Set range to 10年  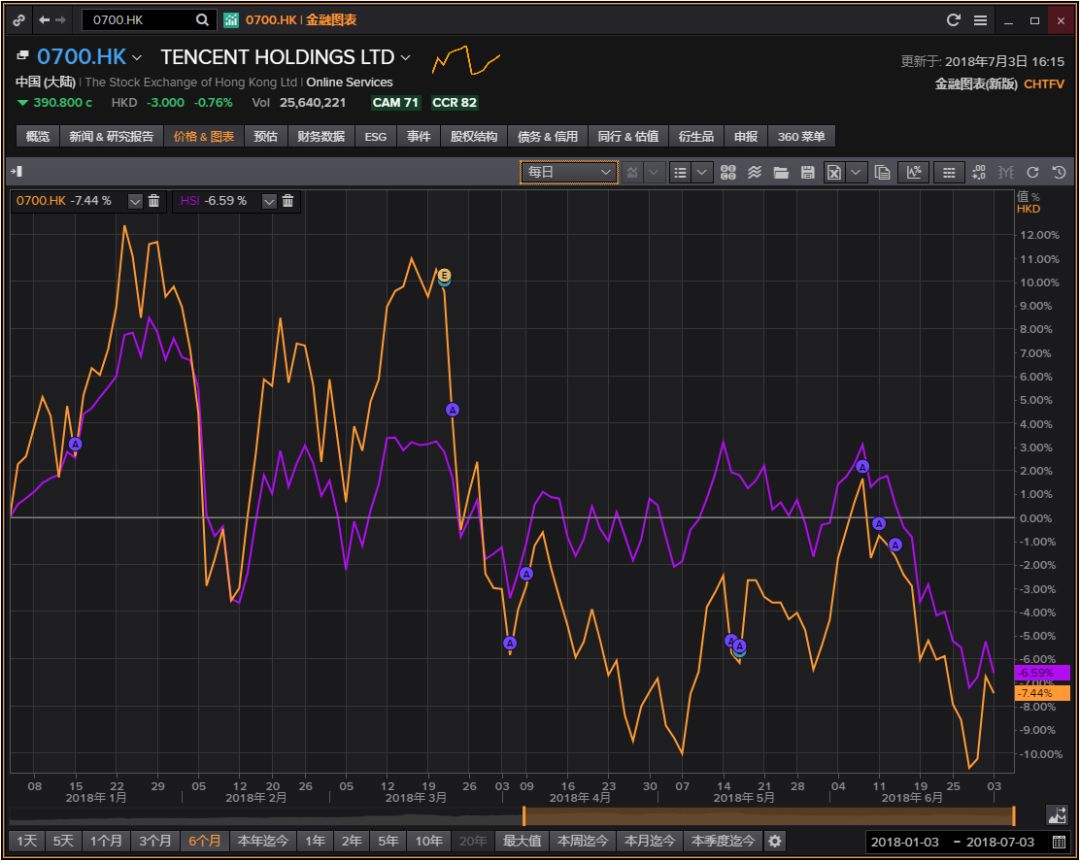[x=428, y=841]
